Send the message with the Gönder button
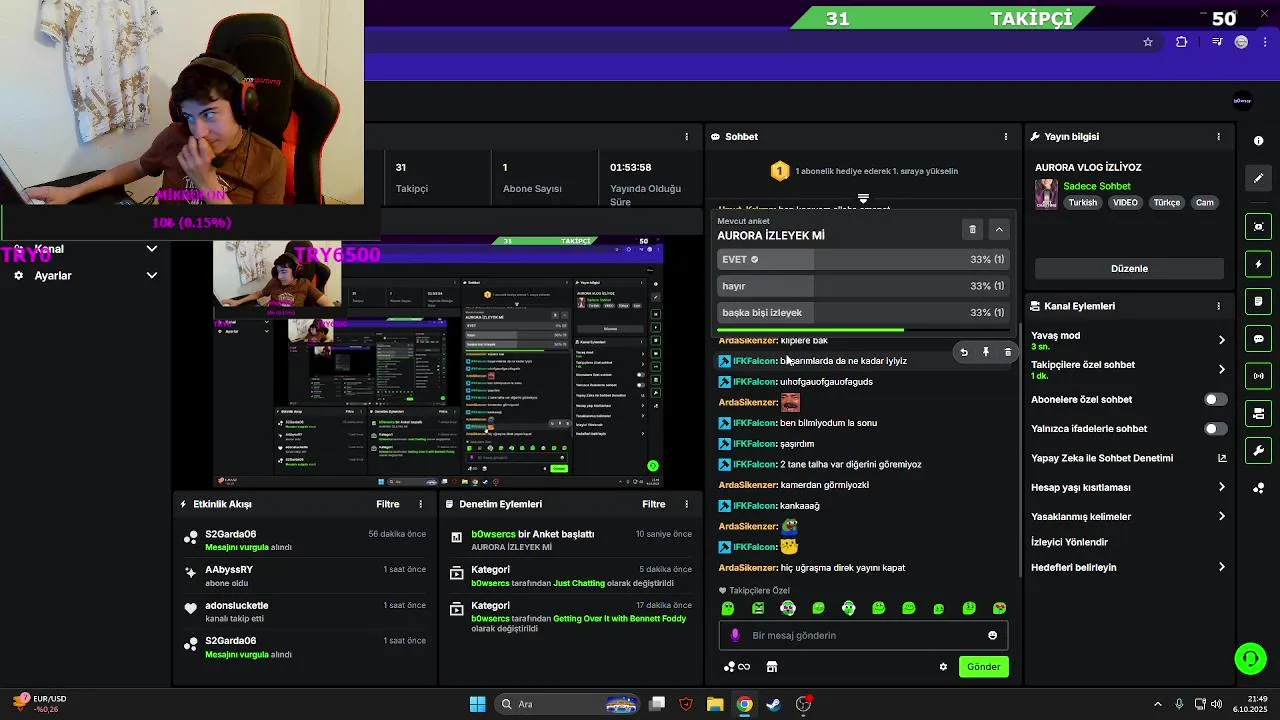This screenshot has height=720, width=1280. tap(983, 667)
